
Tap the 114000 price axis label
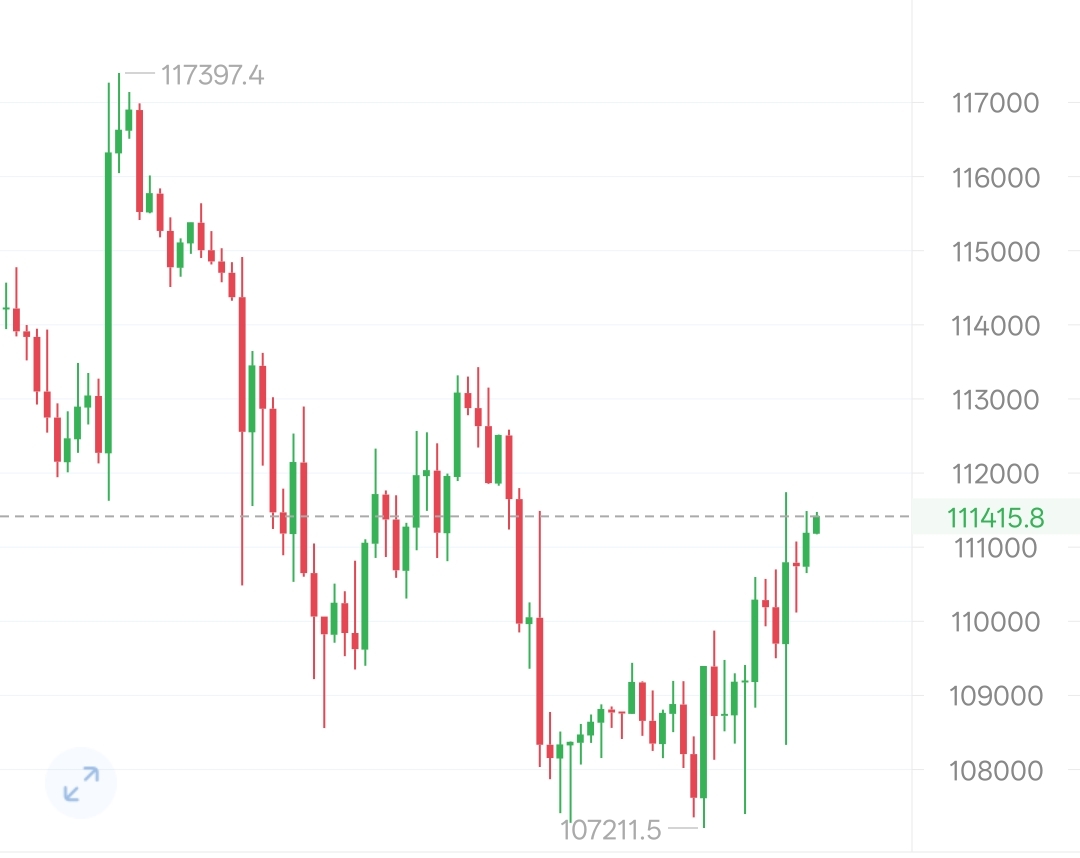pos(997,326)
